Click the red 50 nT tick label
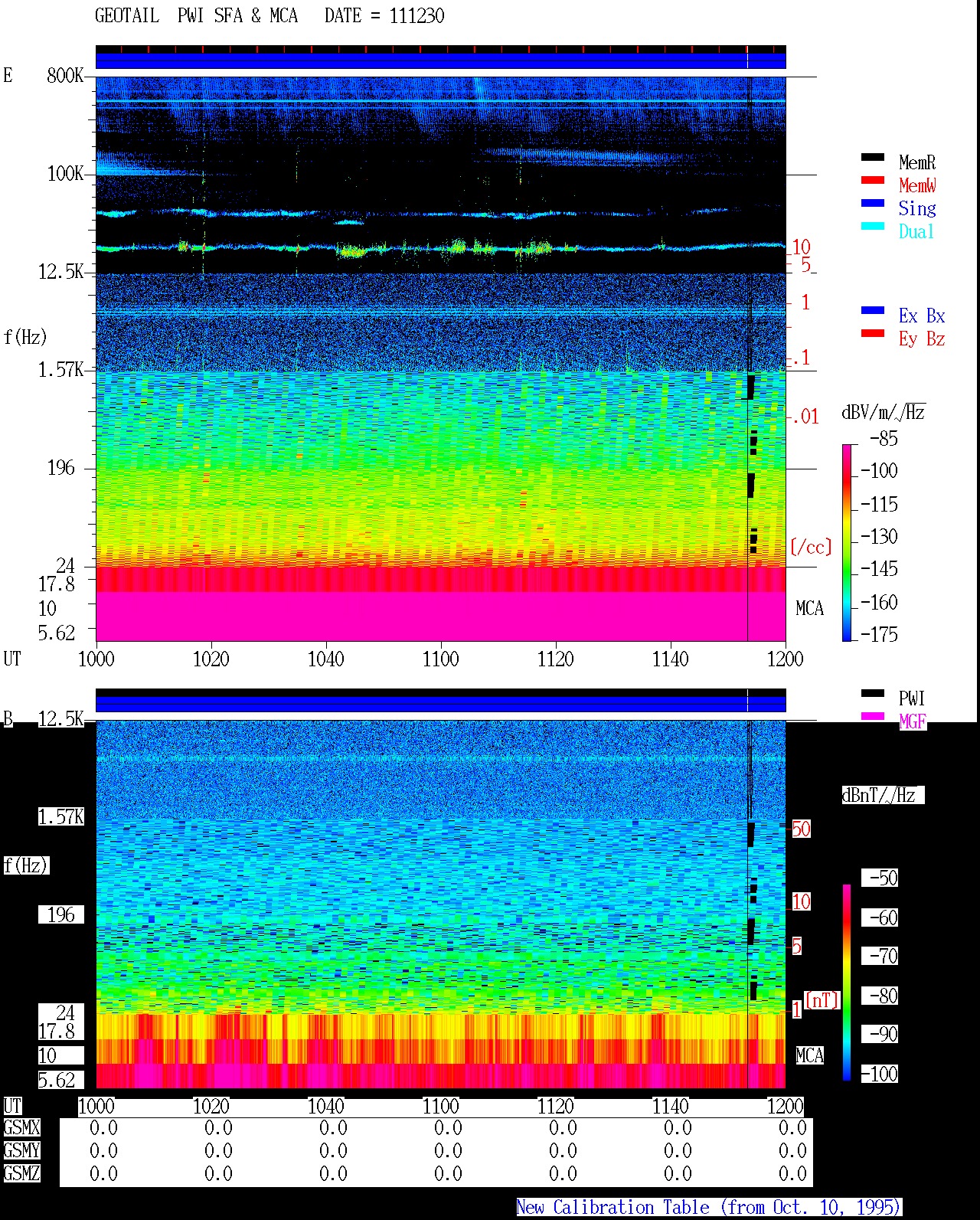 point(801,829)
